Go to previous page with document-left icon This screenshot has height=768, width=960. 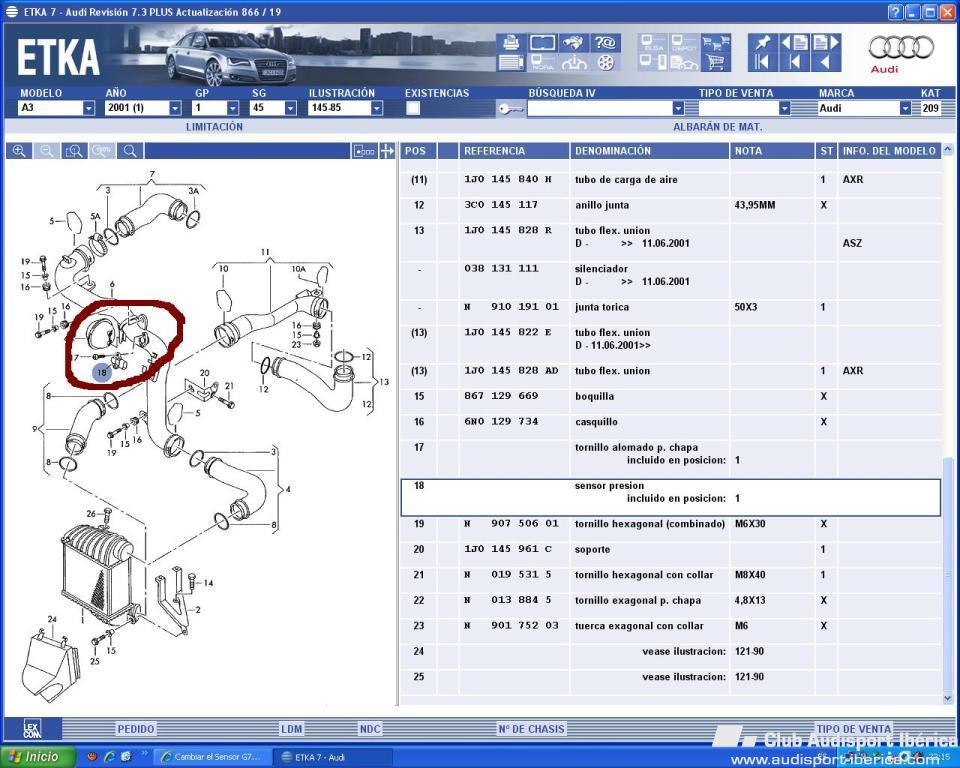pos(795,42)
